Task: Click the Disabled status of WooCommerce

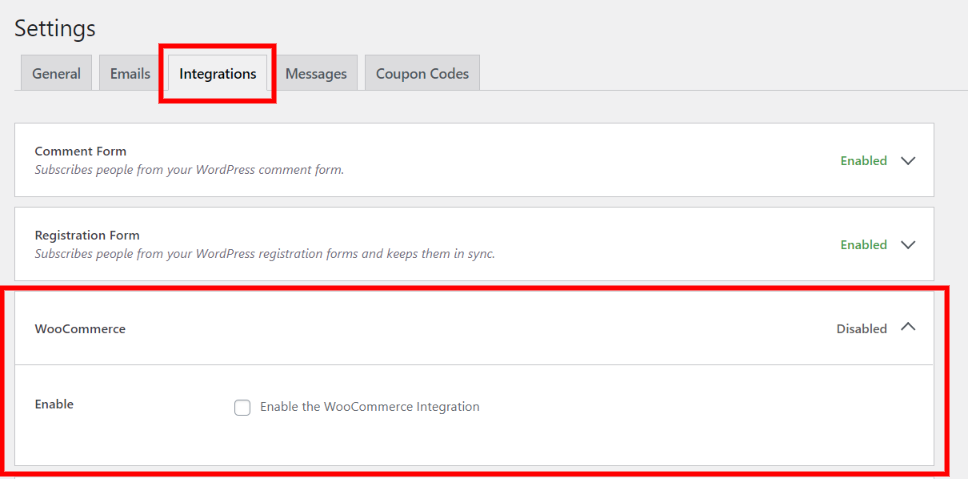Action: 861,329
